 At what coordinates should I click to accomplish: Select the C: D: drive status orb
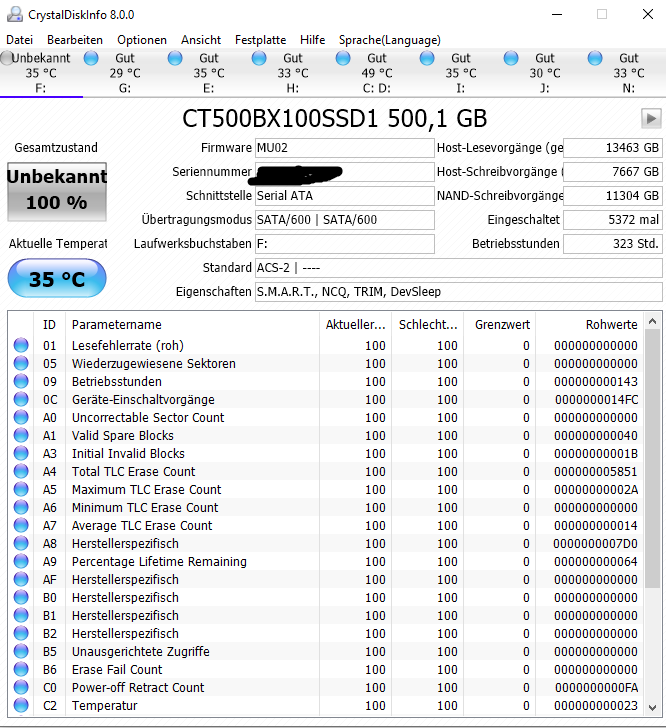click(343, 58)
